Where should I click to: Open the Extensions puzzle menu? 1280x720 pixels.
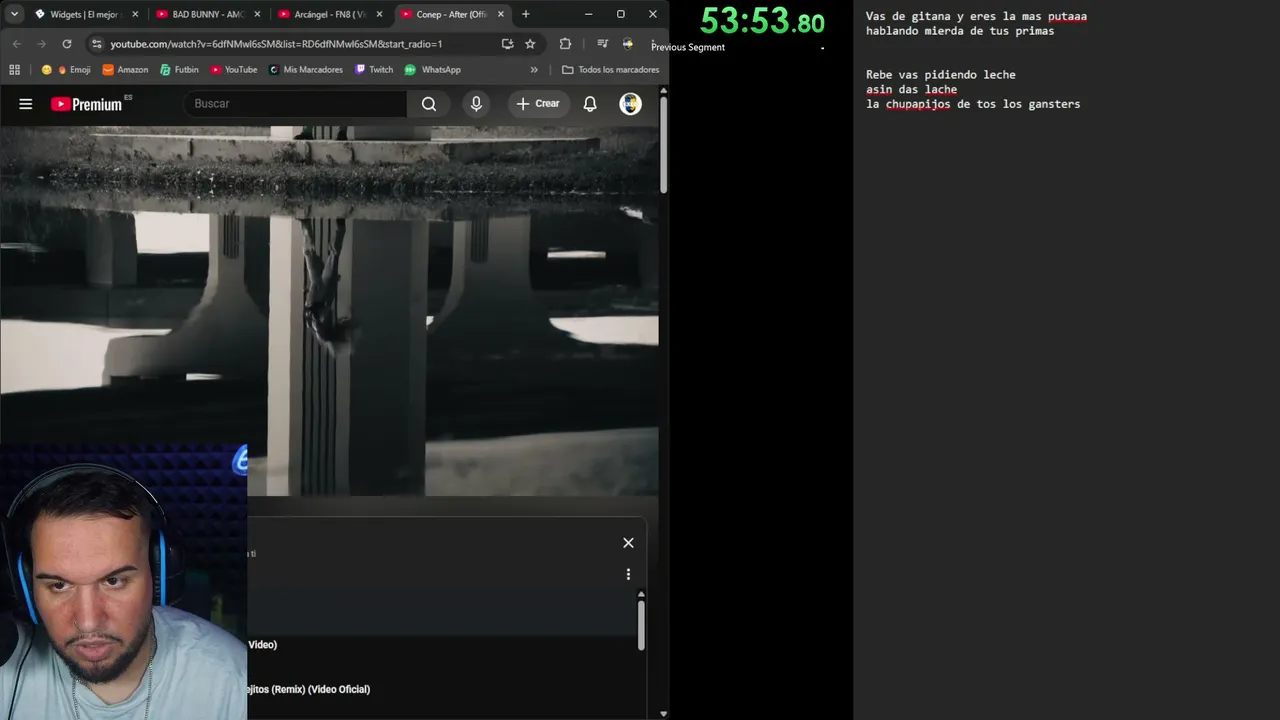(x=565, y=44)
